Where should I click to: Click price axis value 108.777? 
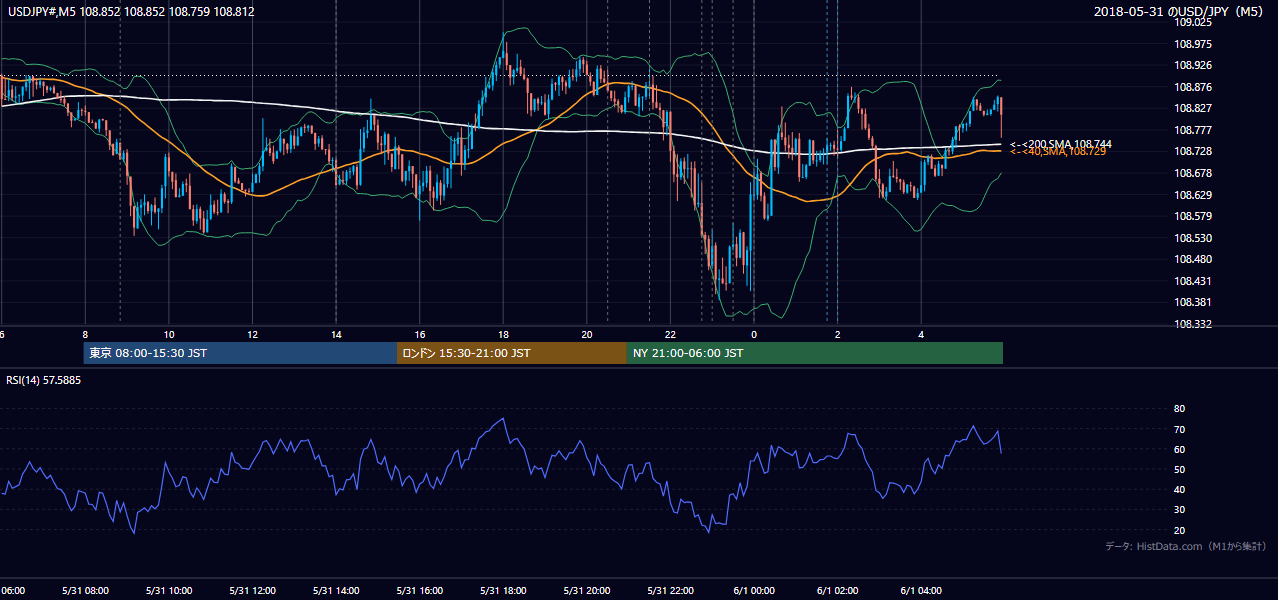click(x=1194, y=130)
